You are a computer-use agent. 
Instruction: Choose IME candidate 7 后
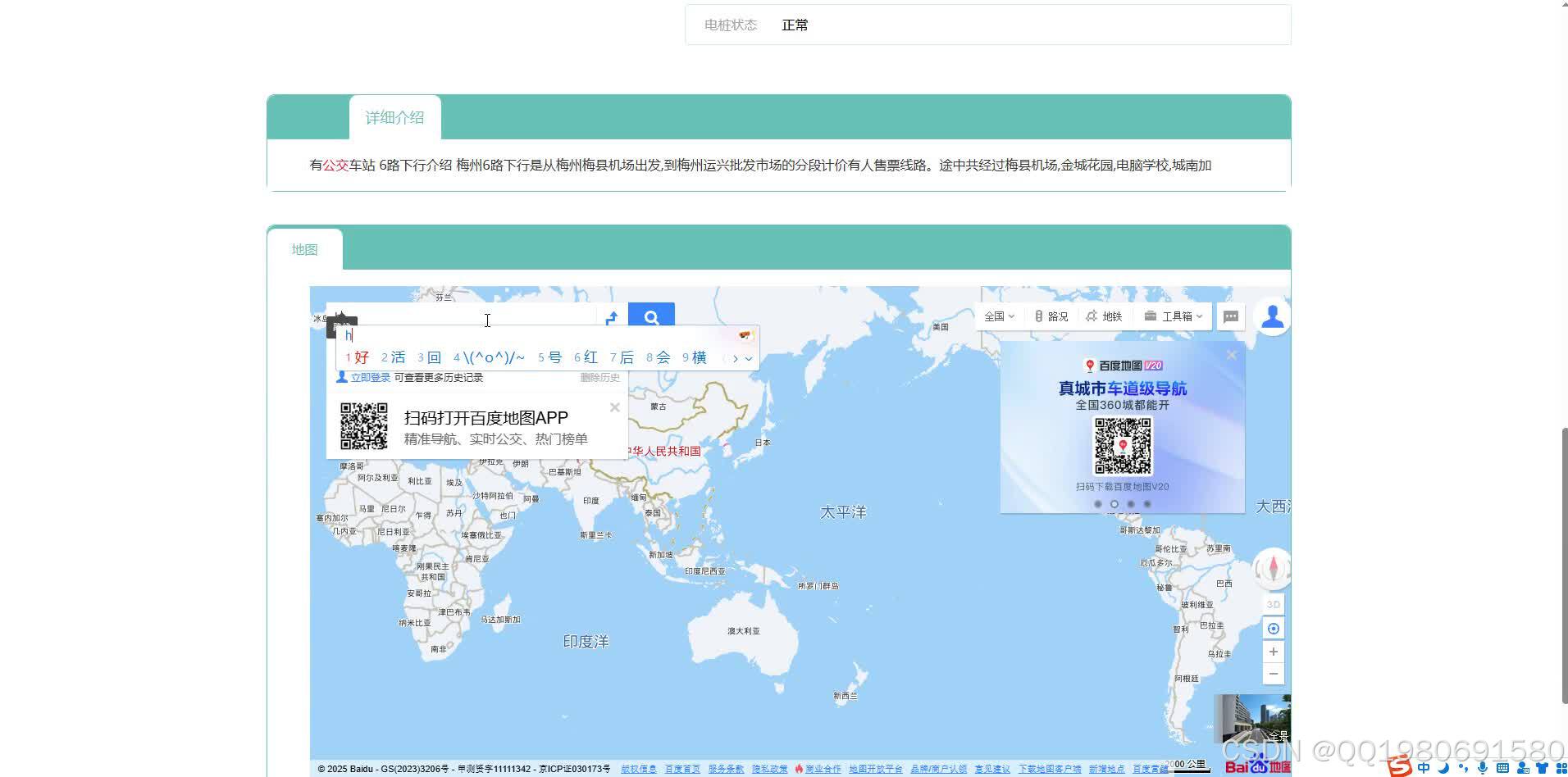pyautogui.click(x=622, y=357)
